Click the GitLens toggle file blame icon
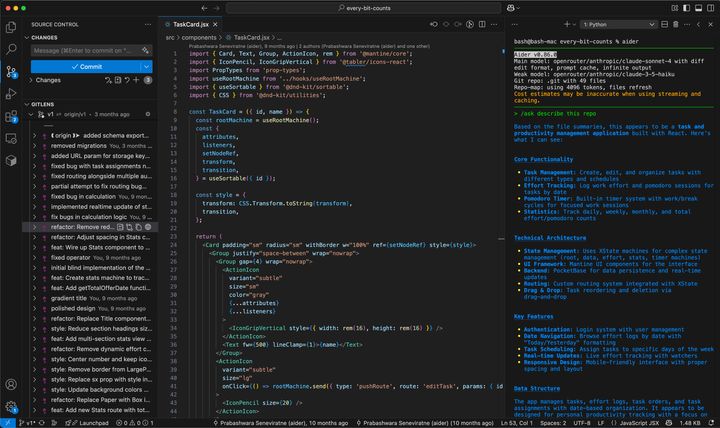The image size is (720, 428). click(470, 24)
